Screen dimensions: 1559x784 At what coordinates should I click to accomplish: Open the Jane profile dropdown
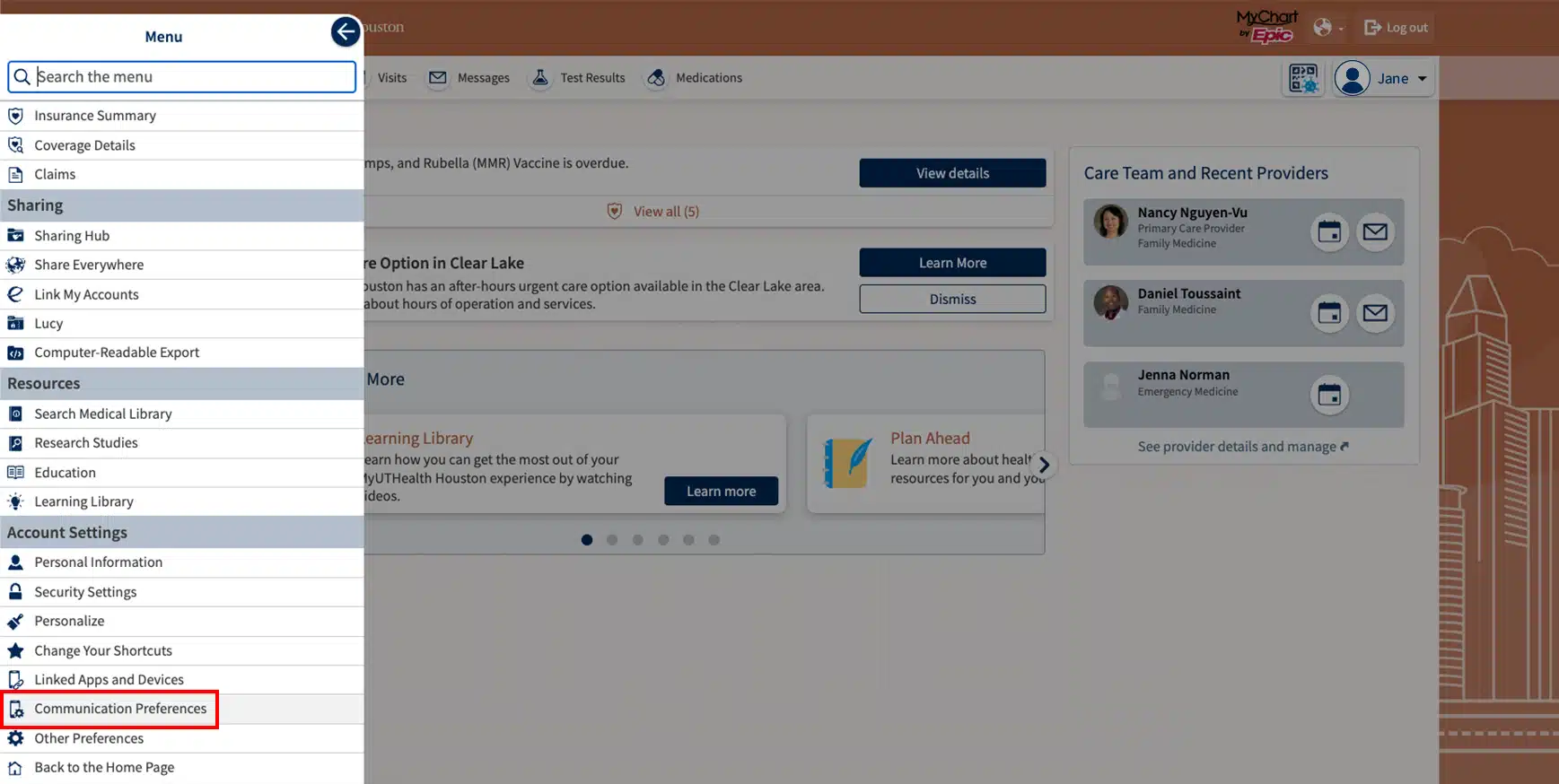click(x=1382, y=78)
